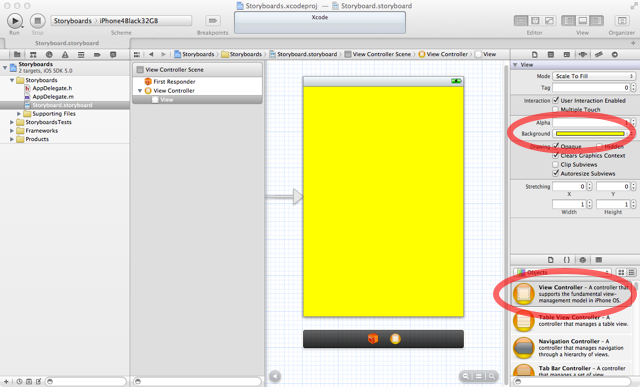Show the Debug navigator

(x=81, y=54)
